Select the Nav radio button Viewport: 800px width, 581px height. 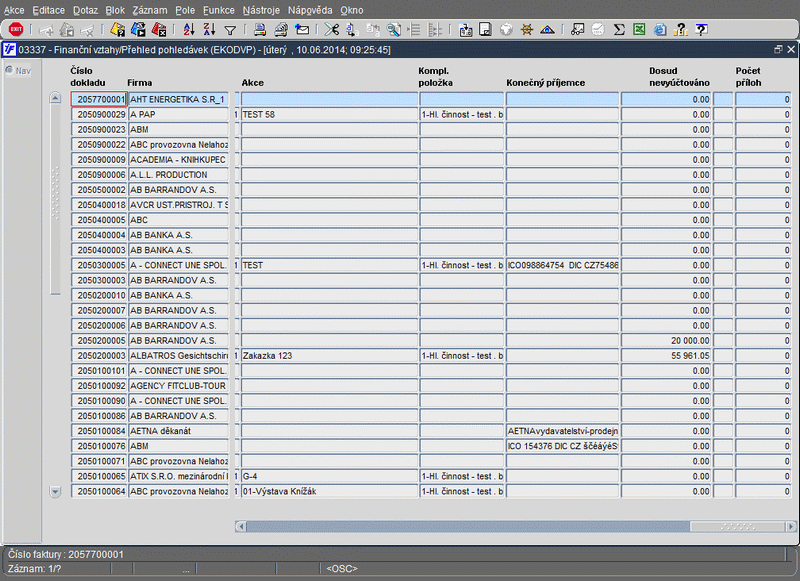point(9,70)
